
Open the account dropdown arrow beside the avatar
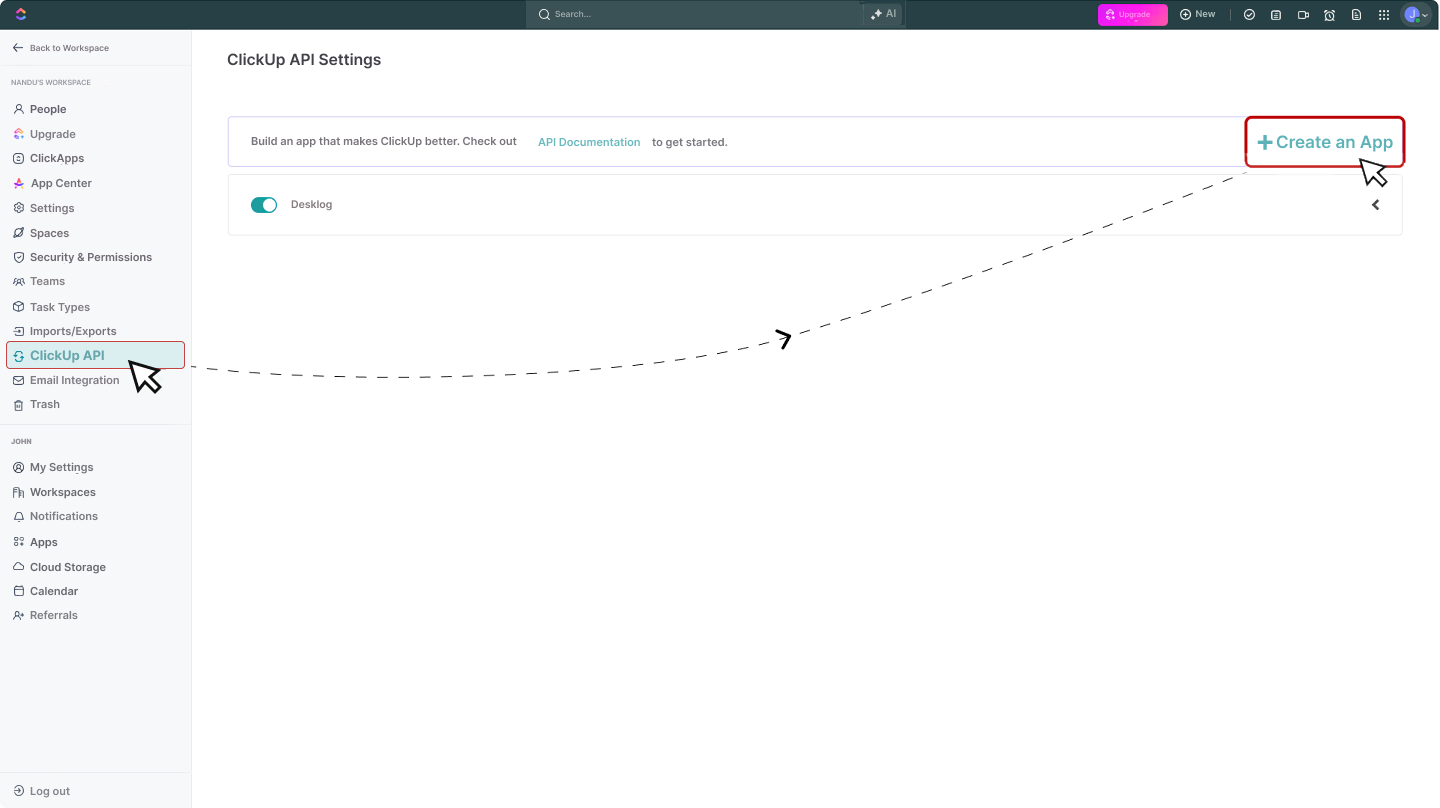click(1425, 16)
